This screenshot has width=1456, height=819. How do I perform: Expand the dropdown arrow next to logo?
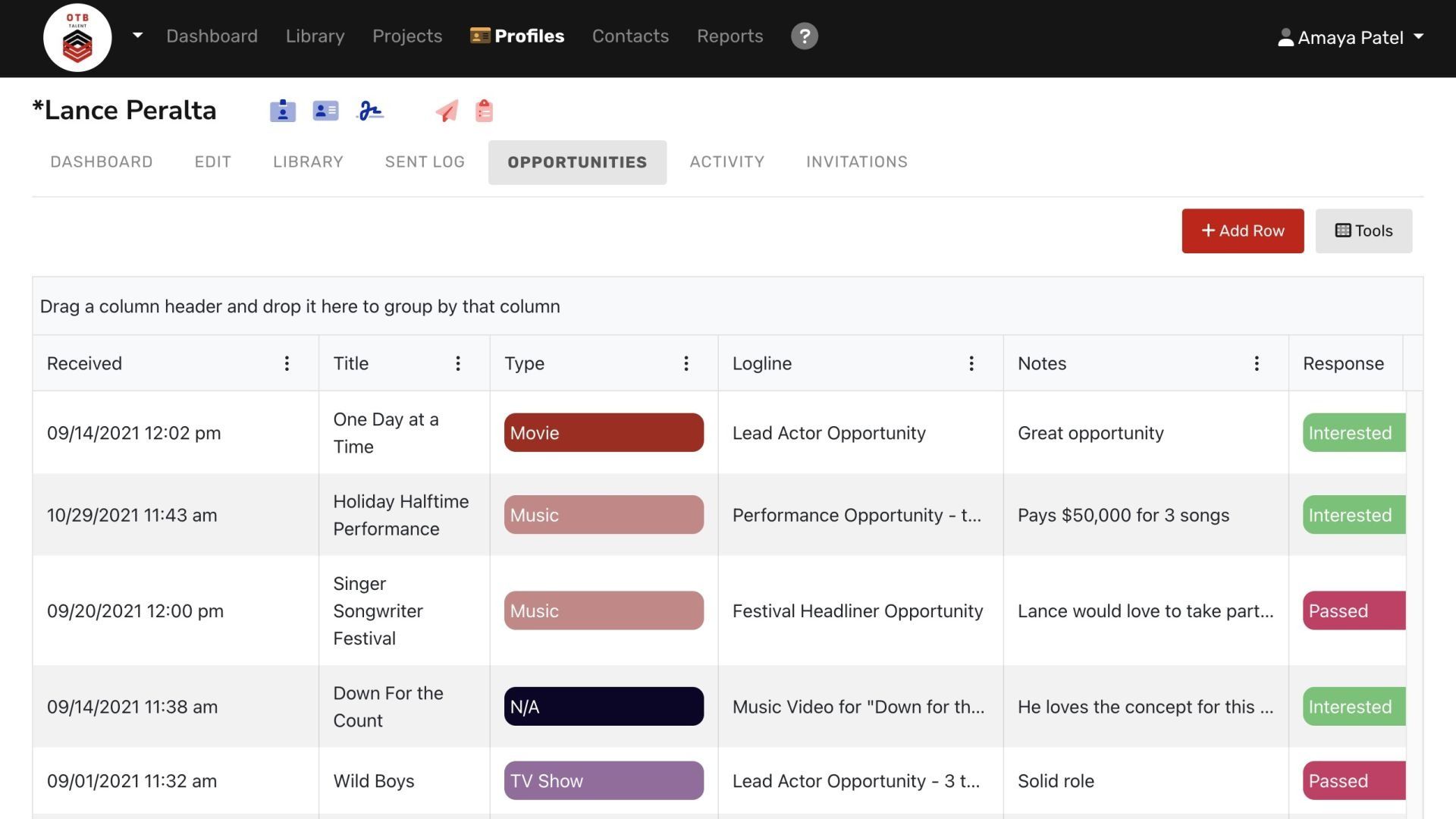coord(137,36)
